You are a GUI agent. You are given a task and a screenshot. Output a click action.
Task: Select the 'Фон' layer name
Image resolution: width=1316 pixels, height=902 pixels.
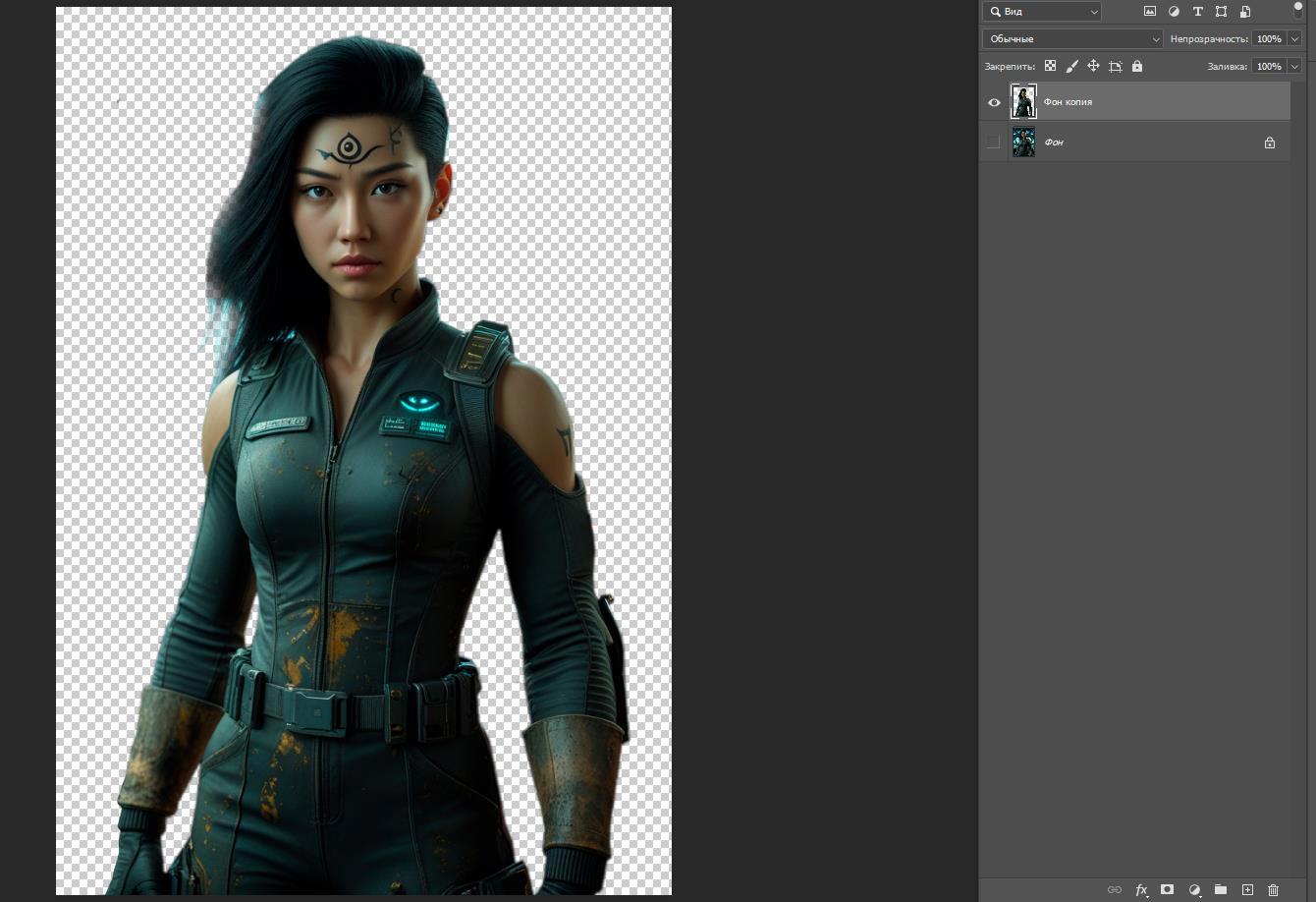coord(1054,142)
